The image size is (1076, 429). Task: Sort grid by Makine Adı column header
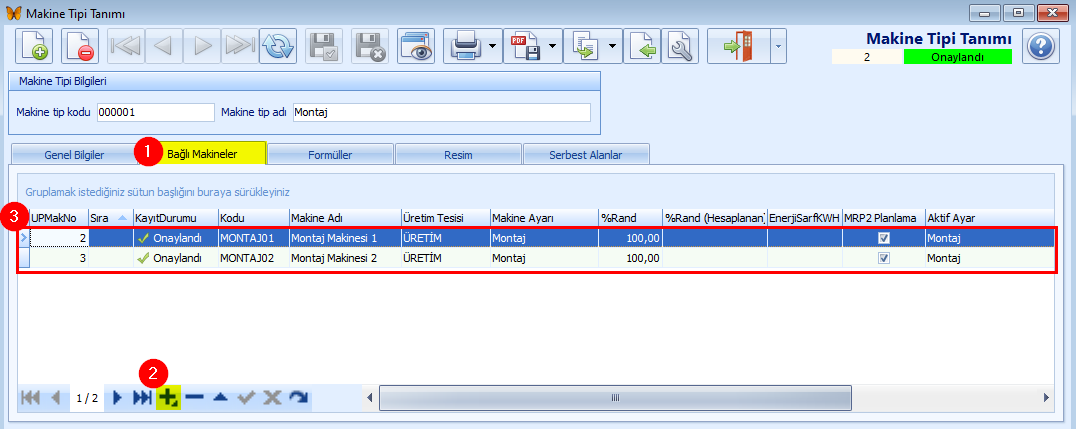343,217
